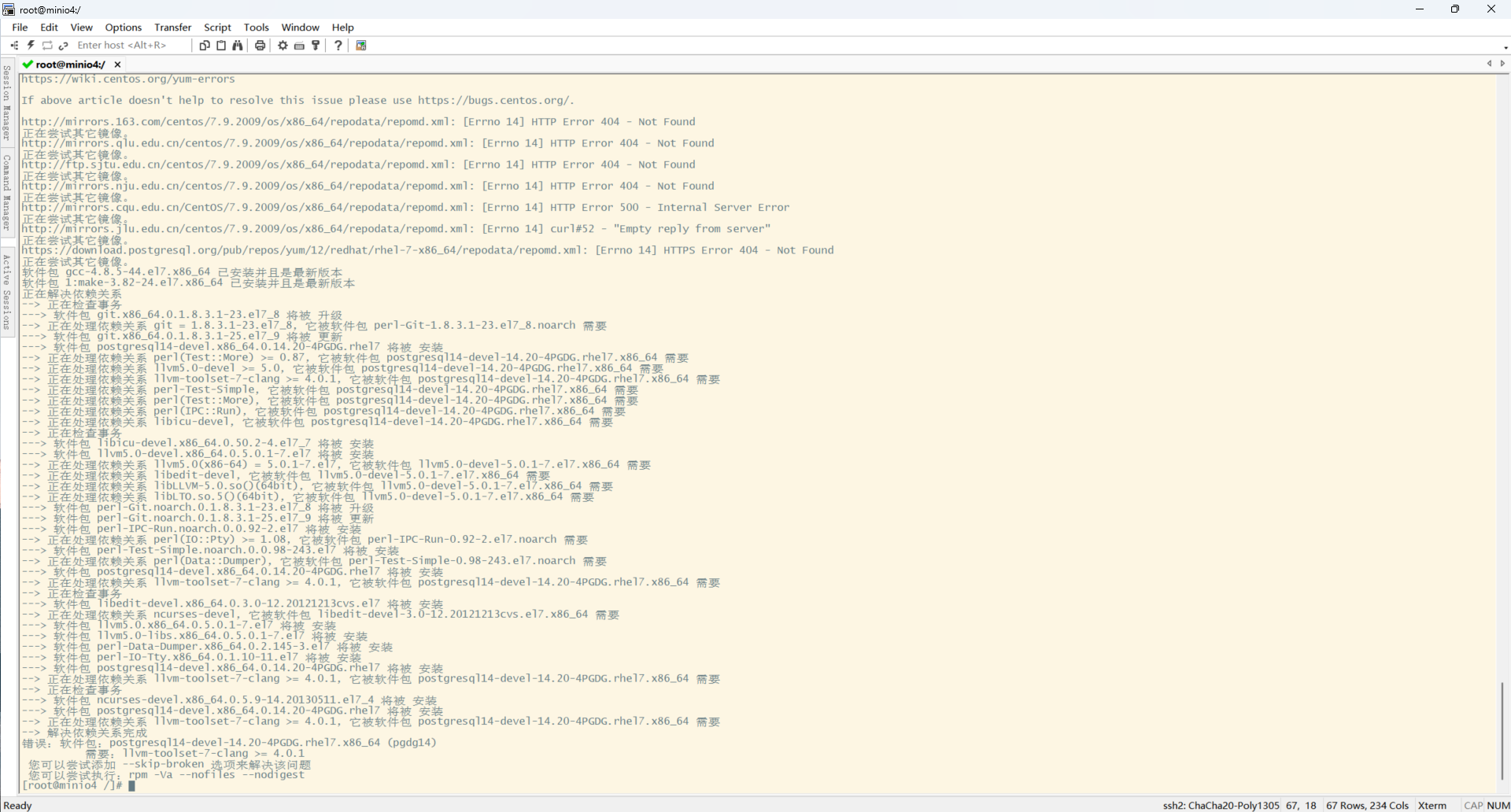This screenshot has width=1511, height=812.
Task: Expand the Session Manager side panel
Action: pos(7,102)
